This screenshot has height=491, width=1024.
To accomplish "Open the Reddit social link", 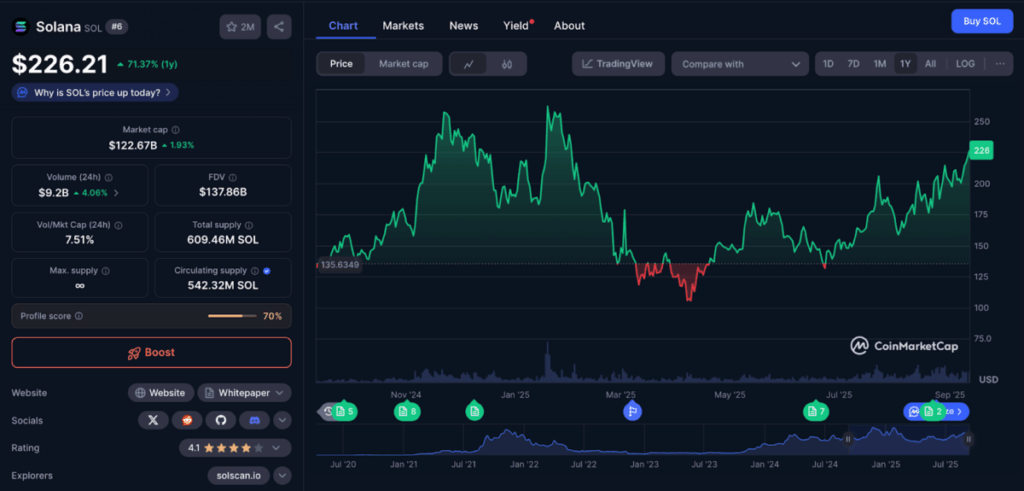I will [x=187, y=420].
